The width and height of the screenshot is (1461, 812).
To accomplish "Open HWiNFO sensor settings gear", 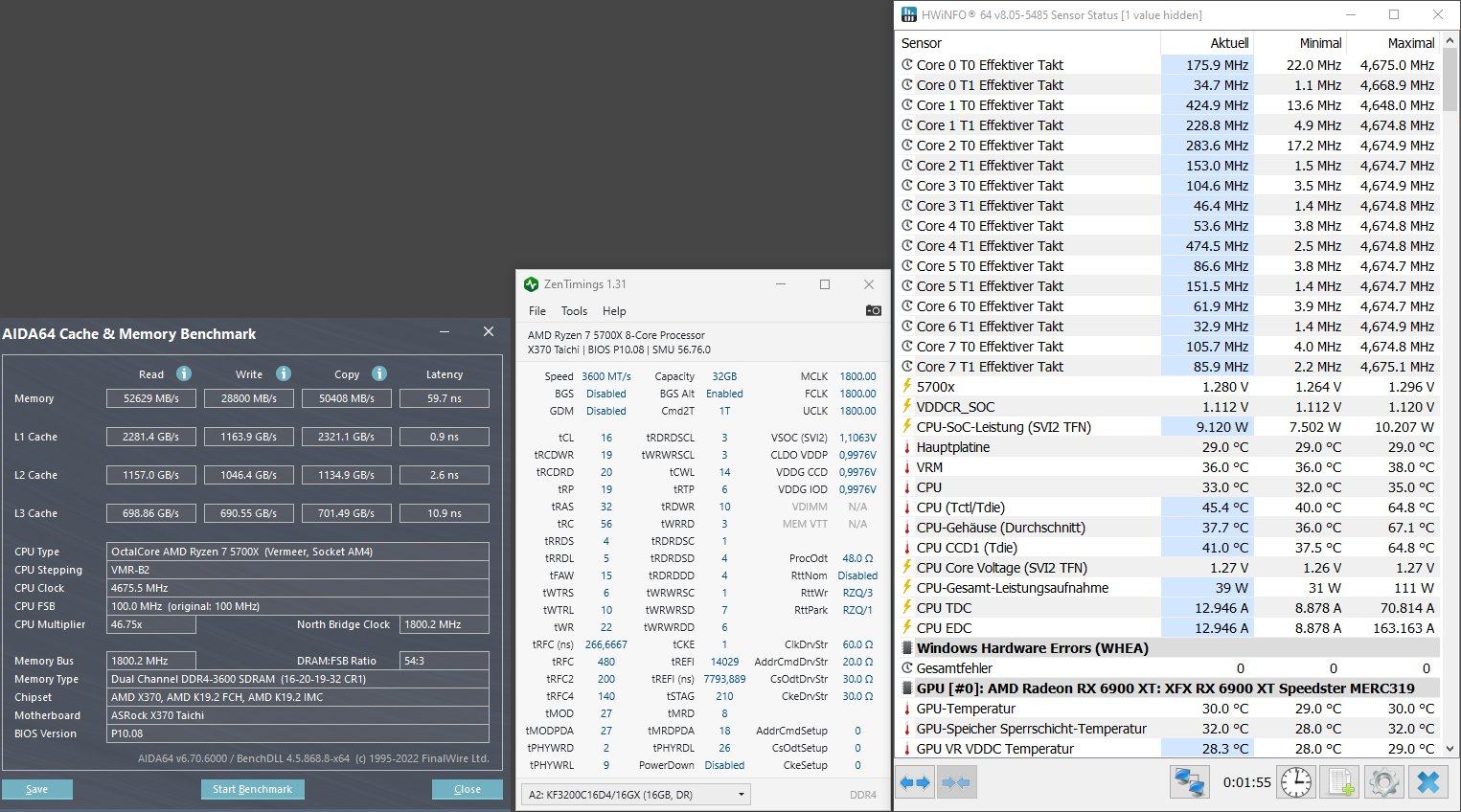I will point(1383,782).
